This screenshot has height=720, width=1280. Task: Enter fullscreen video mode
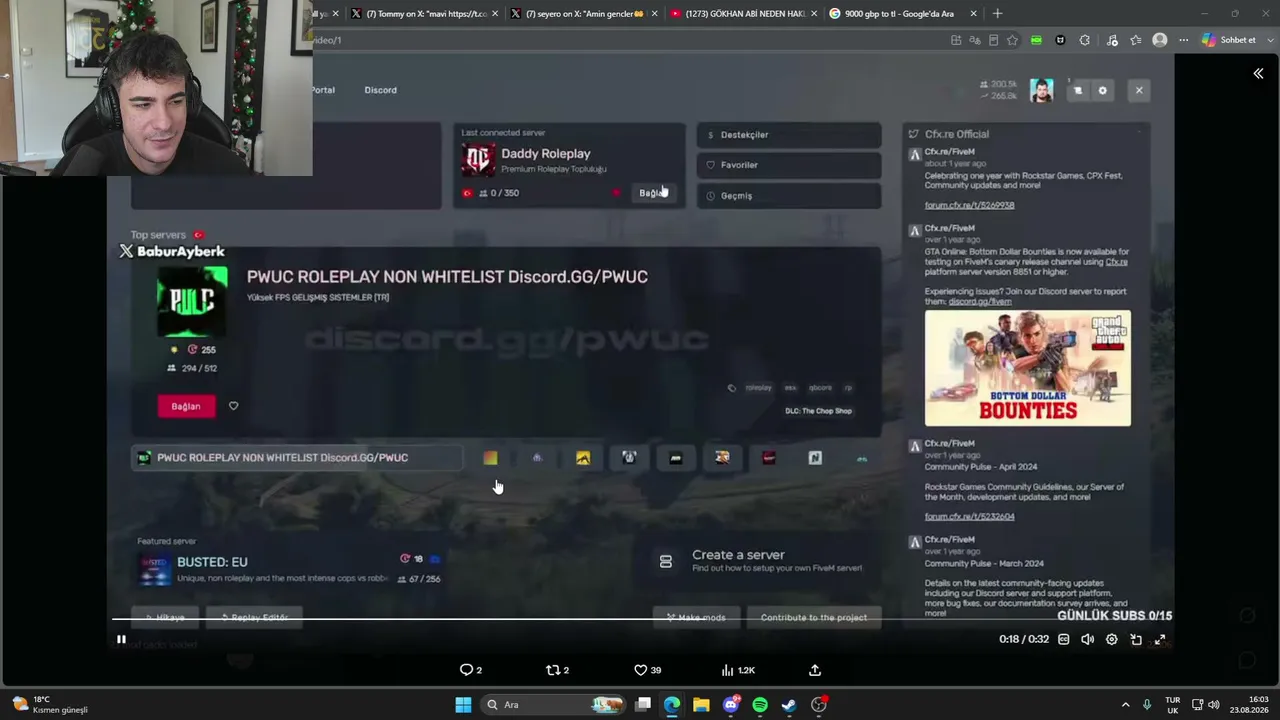[x=1160, y=639]
